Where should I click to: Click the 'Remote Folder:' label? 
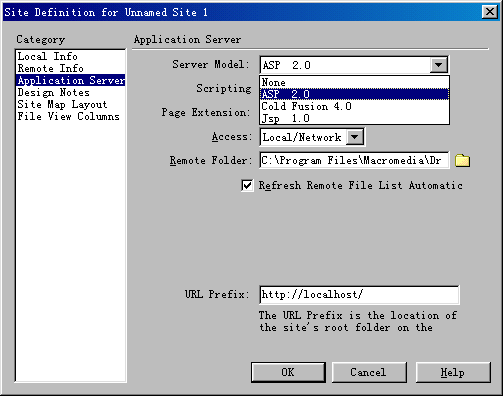click(x=211, y=161)
